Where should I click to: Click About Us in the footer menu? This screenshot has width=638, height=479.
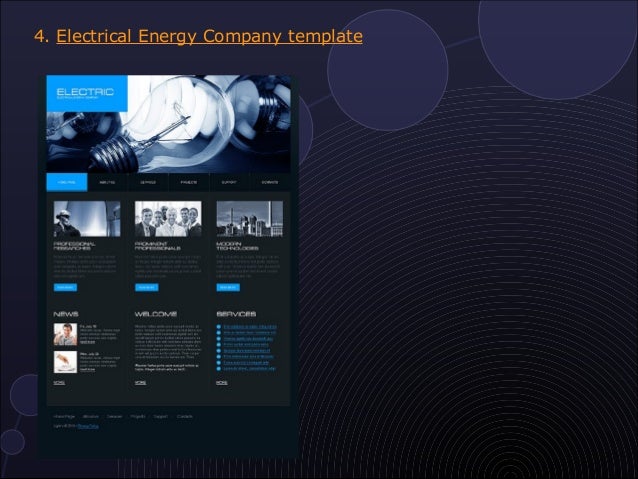[x=91, y=416]
